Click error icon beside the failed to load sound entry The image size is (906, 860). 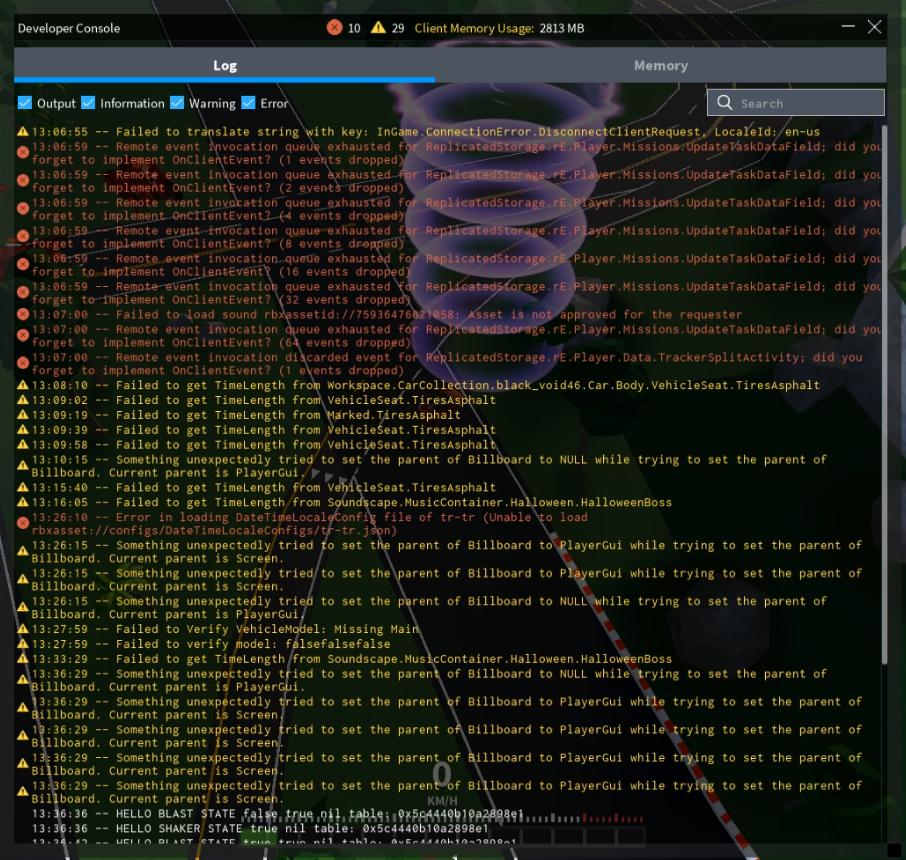click(23, 314)
